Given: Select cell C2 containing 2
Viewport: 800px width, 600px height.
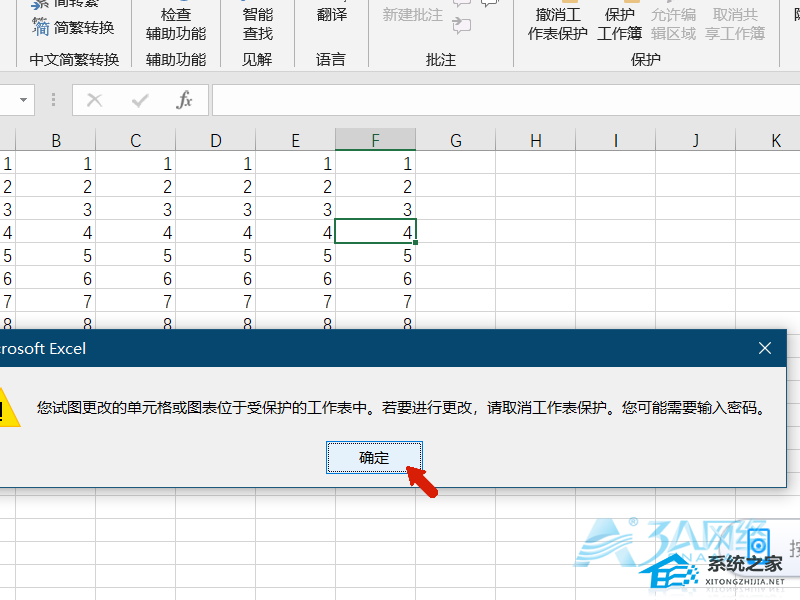Looking at the screenshot, I should [x=136, y=186].
